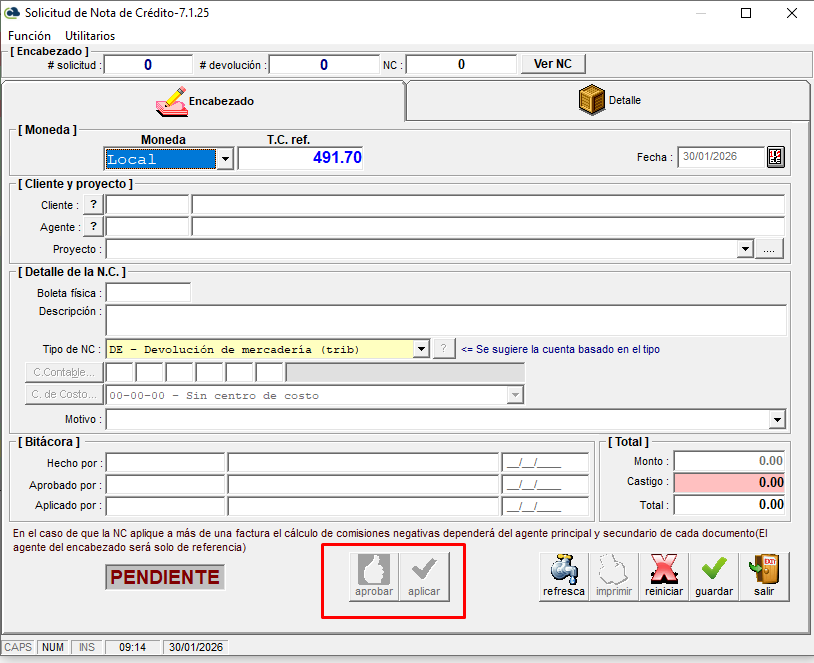Click the C.Contable... button
The height and width of the screenshot is (663, 814).
(x=64, y=372)
